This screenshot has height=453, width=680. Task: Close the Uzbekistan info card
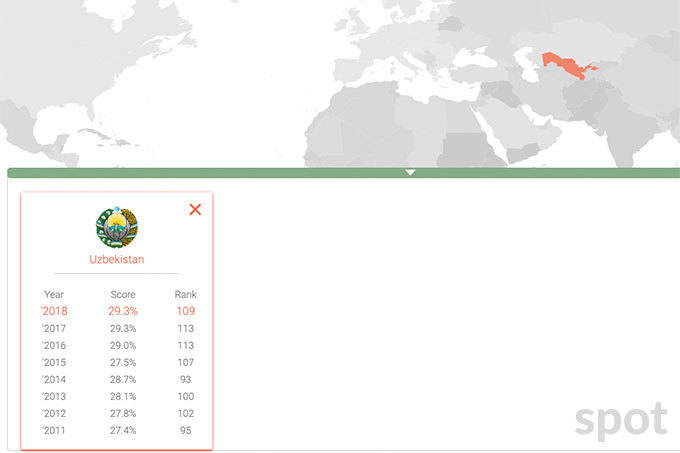(x=195, y=209)
